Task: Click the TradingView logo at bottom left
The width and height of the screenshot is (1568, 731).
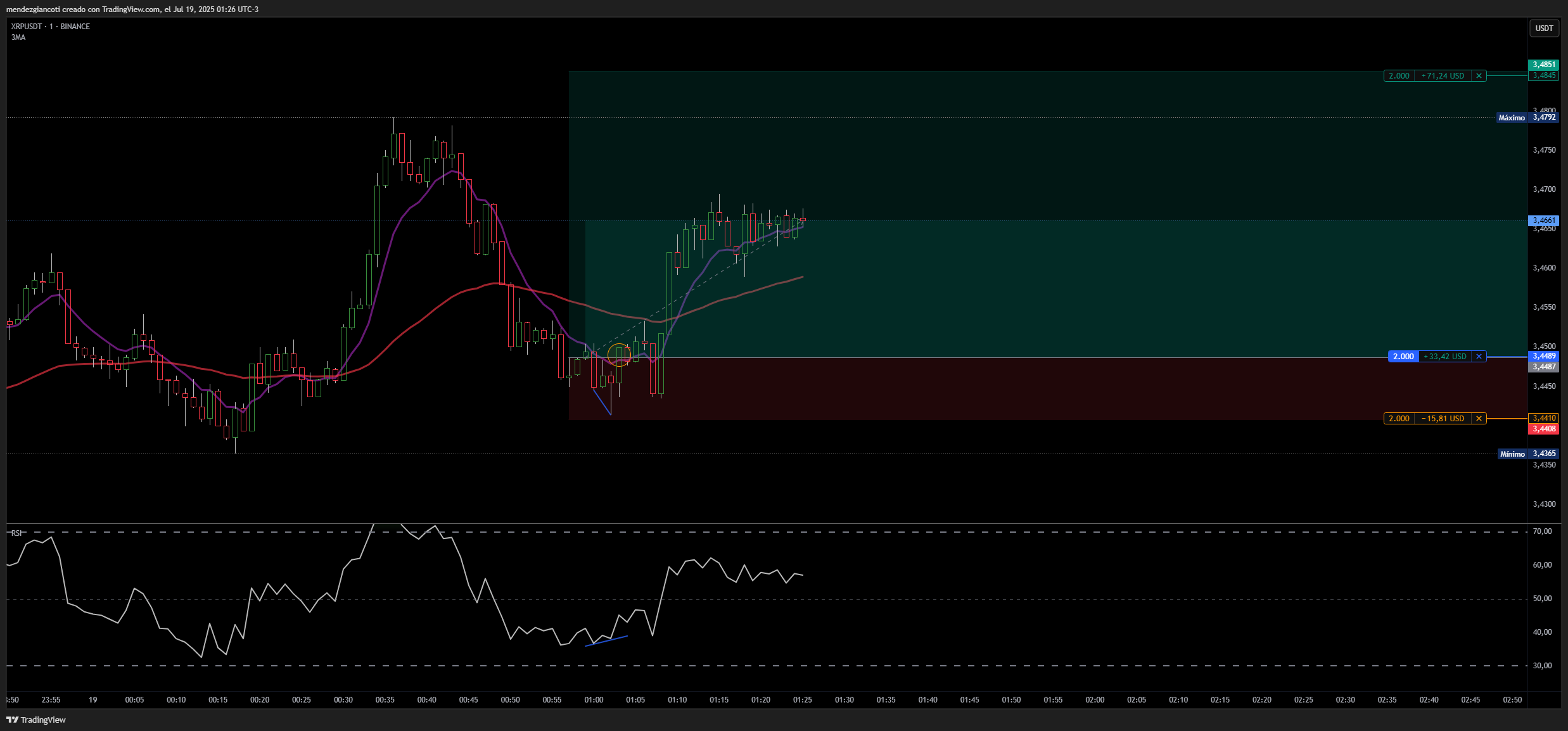Action: (36, 720)
